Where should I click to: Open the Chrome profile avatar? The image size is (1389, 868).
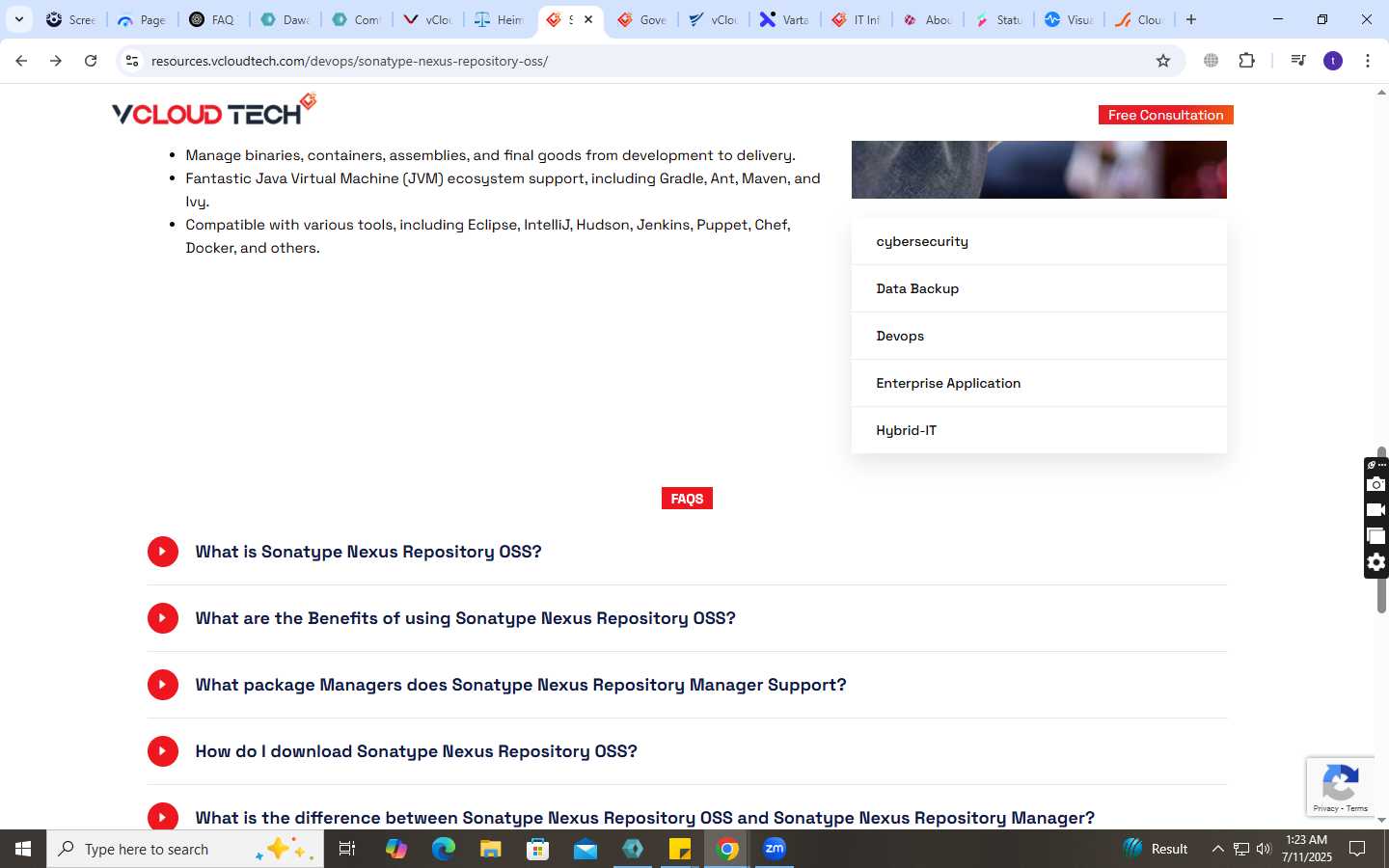[x=1333, y=61]
